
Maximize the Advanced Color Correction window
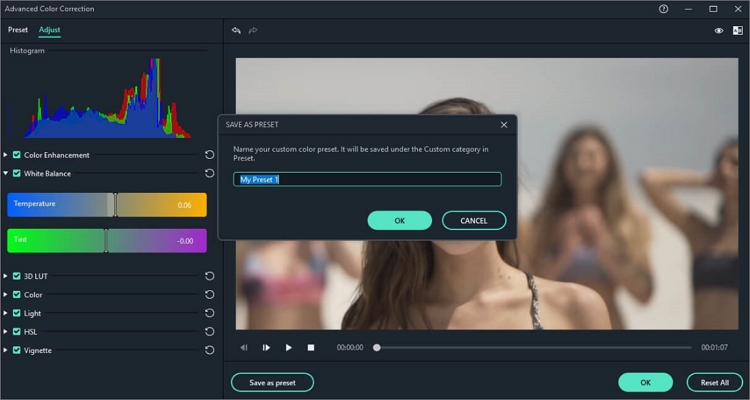pos(713,9)
